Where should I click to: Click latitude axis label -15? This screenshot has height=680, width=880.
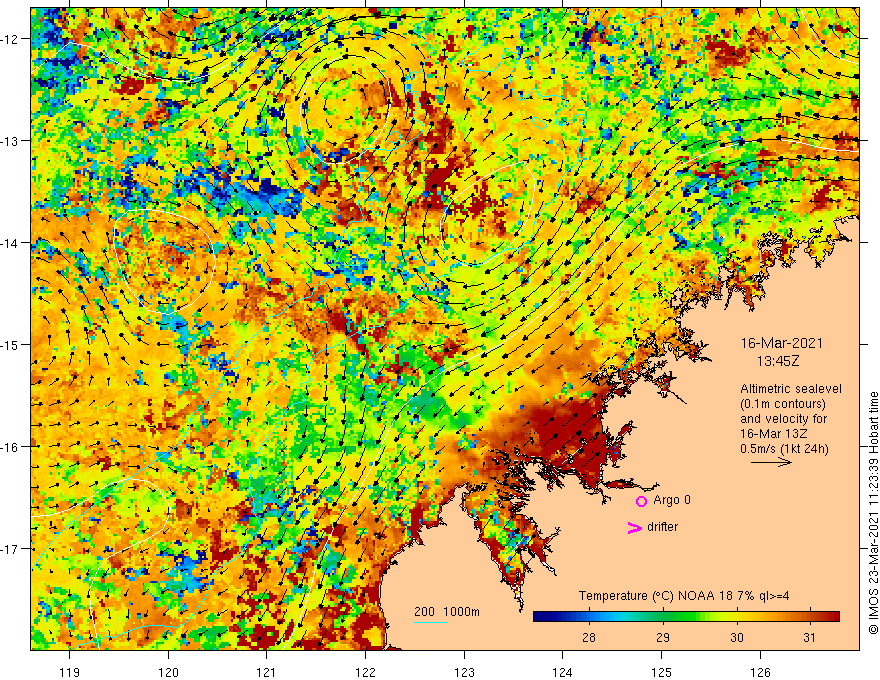pos(10,344)
